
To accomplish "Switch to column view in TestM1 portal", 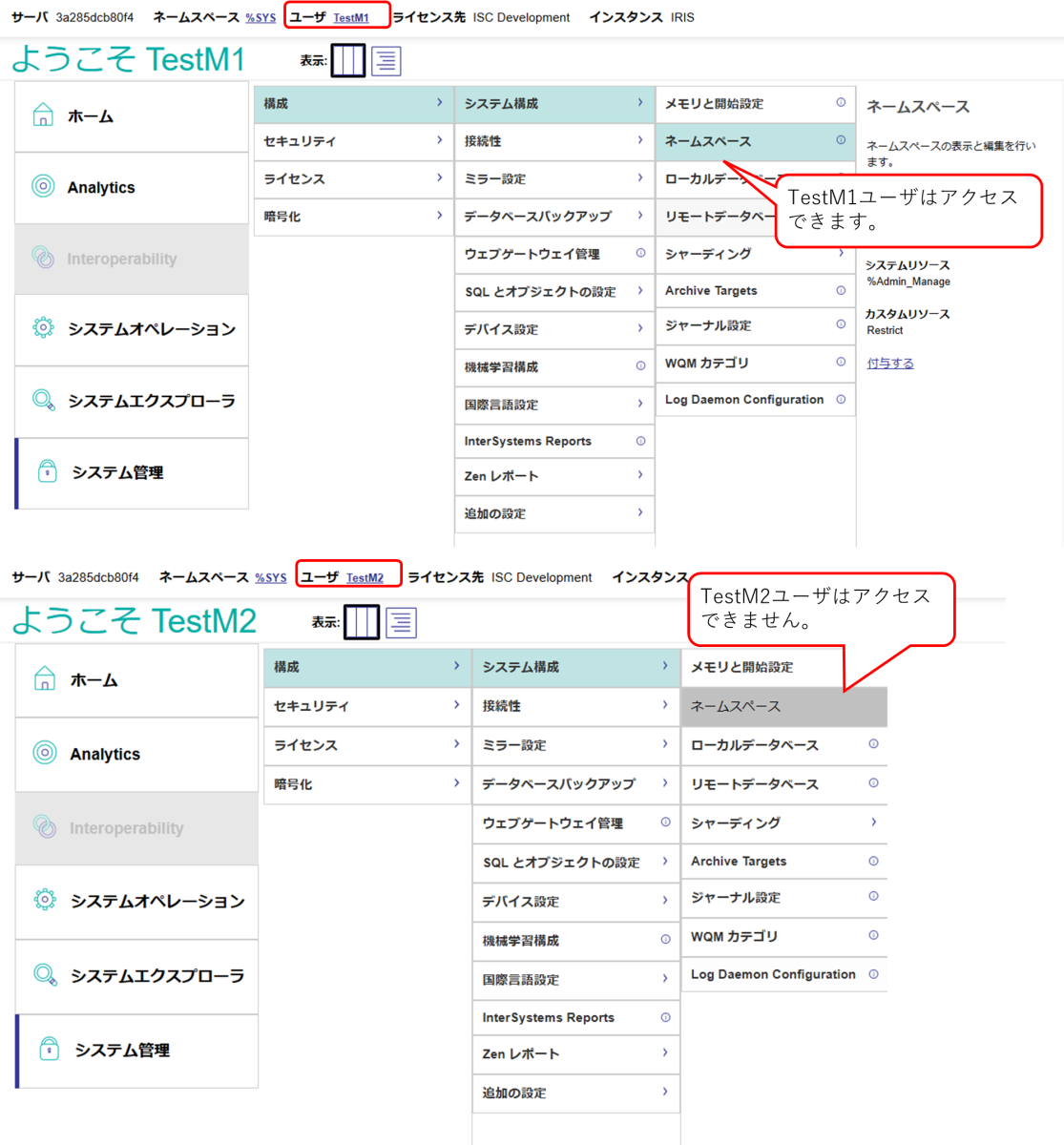I will click(347, 61).
